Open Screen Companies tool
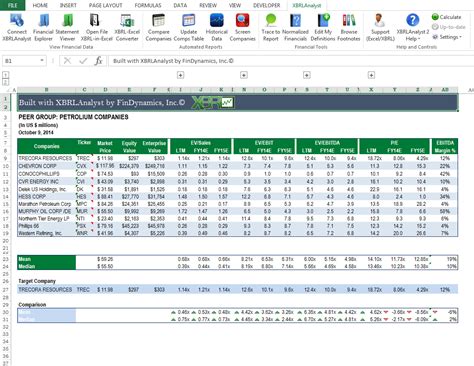 [242, 27]
